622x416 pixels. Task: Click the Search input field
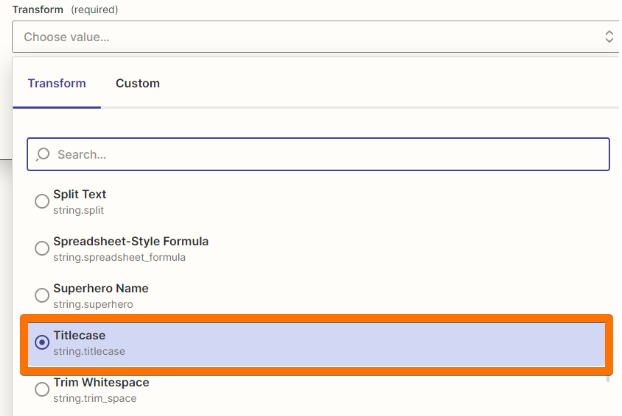click(x=318, y=154)
